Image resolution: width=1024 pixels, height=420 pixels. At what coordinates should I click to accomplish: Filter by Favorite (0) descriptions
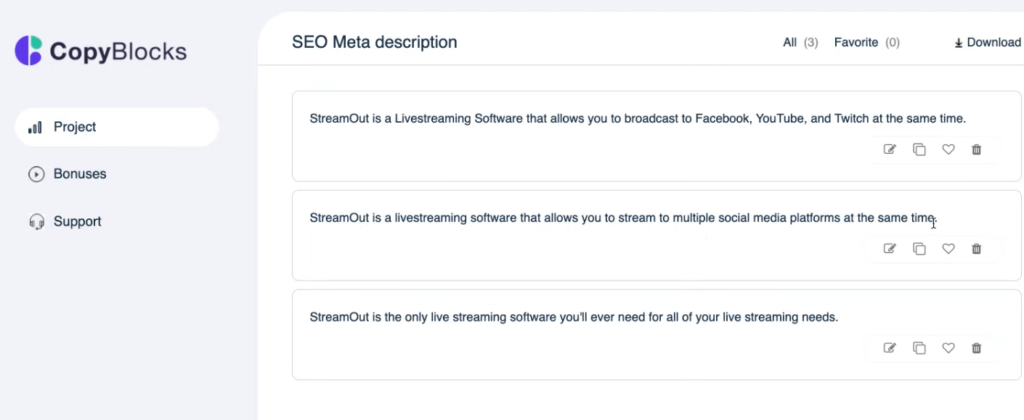866,42
